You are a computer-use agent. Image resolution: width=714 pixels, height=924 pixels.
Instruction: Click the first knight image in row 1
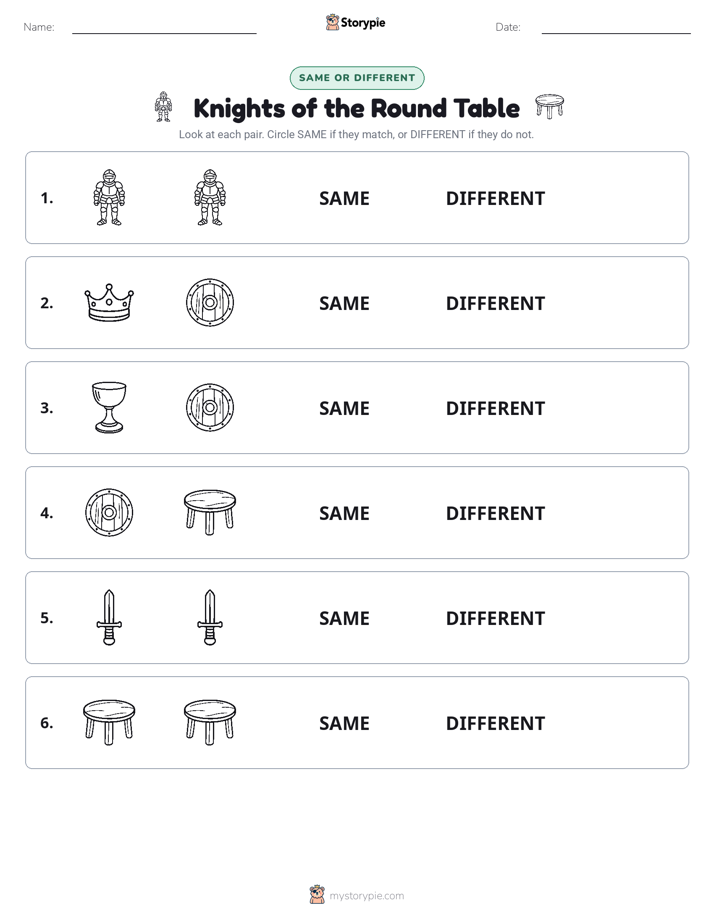click(109, 197)
